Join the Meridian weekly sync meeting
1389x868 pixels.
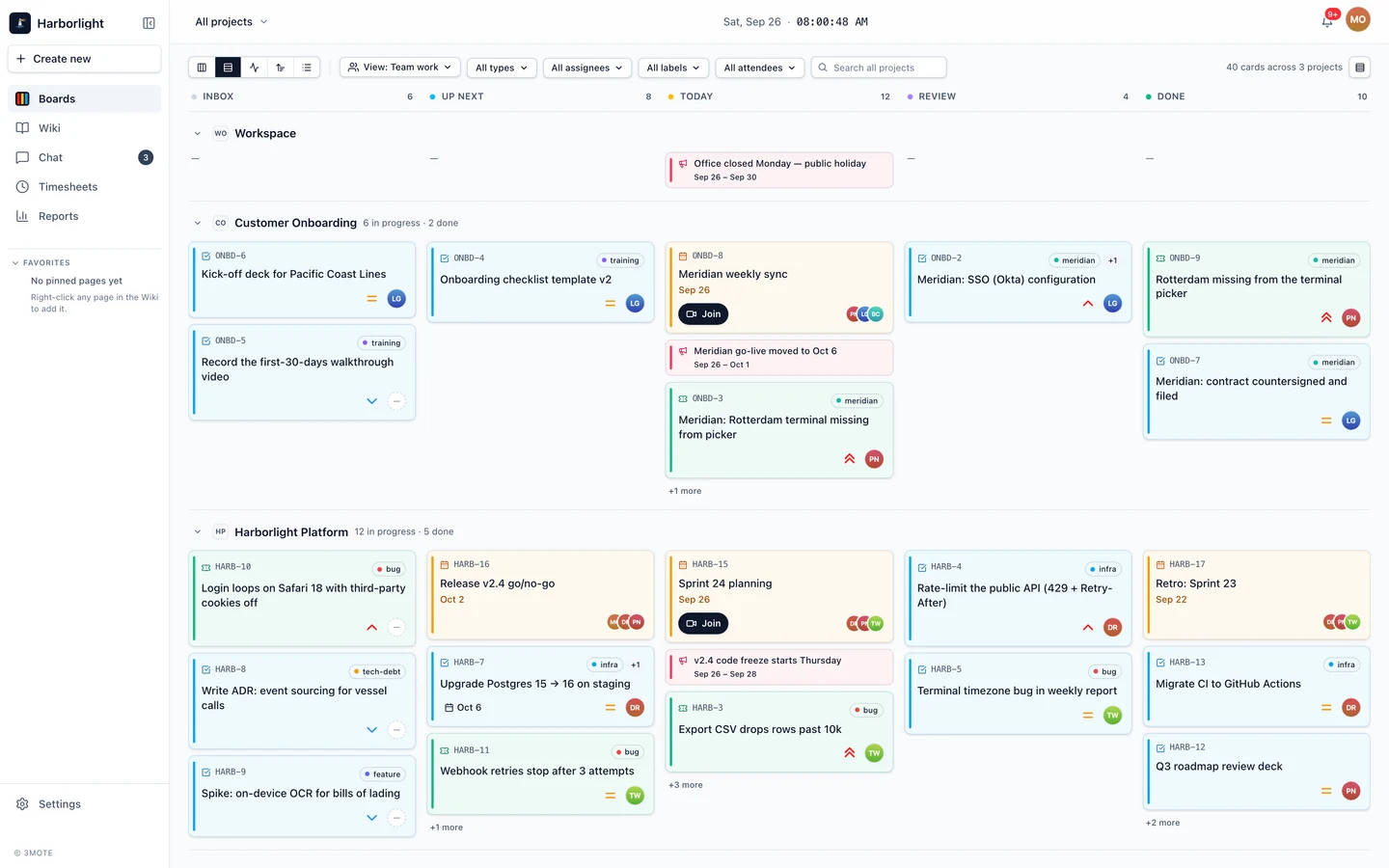(x=703, y=314)
